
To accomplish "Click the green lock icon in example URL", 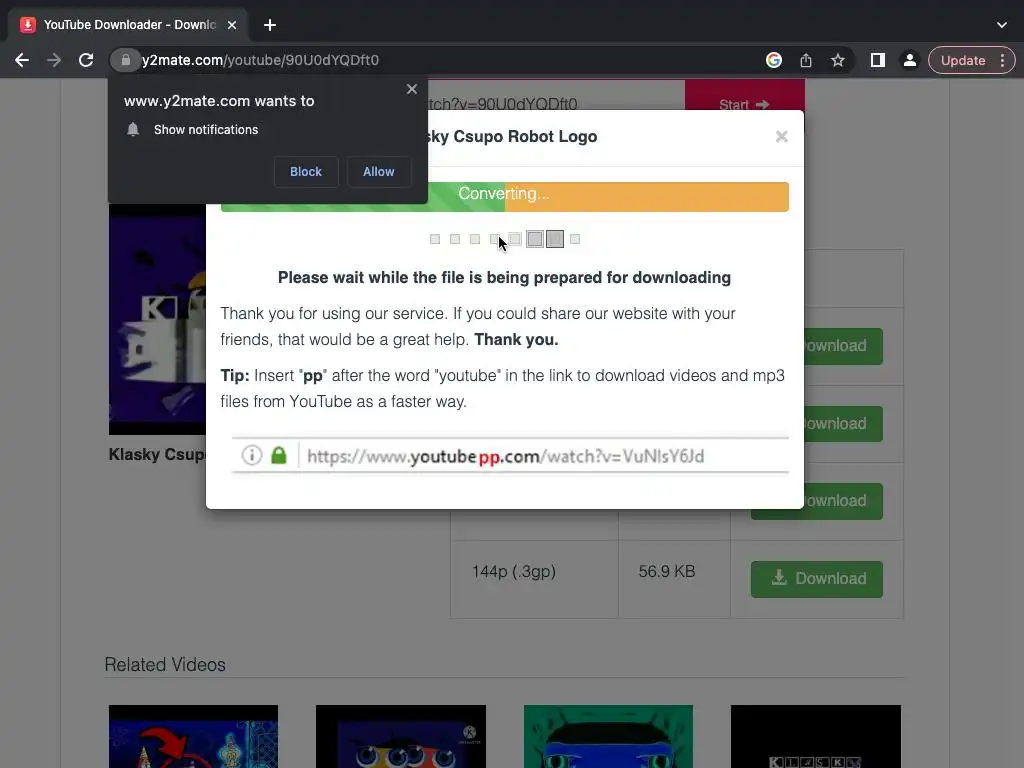I will [279, 455].
